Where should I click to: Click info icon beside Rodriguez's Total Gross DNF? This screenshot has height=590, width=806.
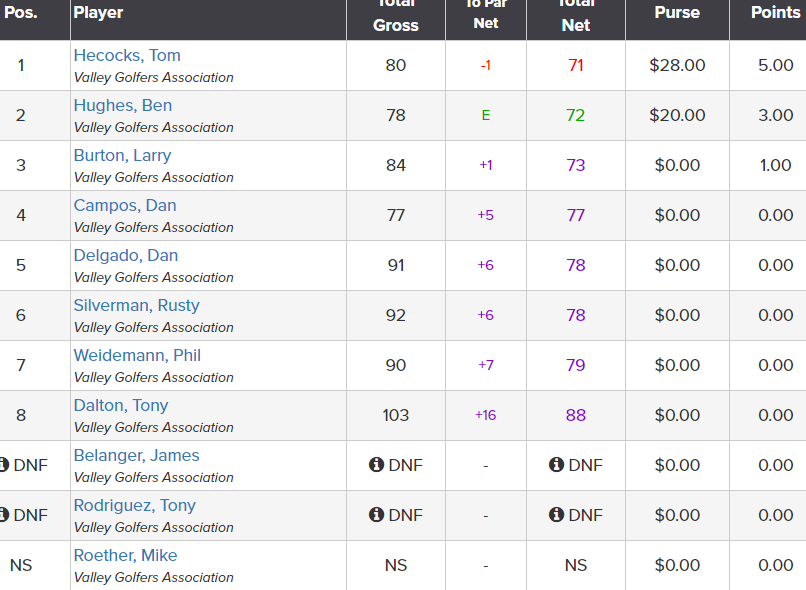point(376,514)
